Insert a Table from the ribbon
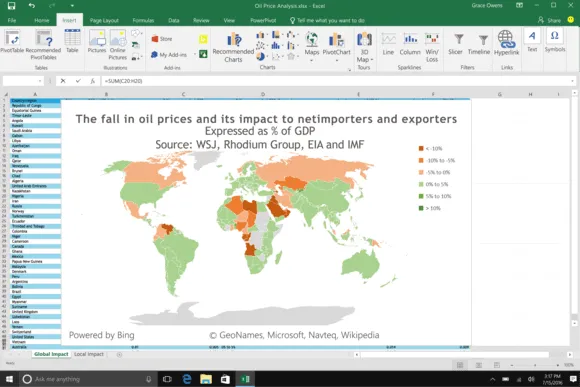The width and height of the screenshot is (580, 387). coord(72,41)
